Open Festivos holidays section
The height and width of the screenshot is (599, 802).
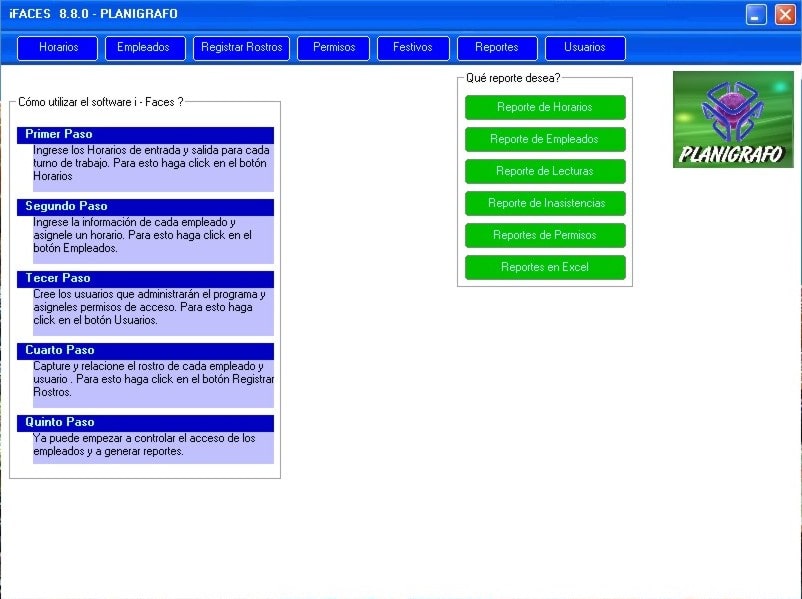click(x=413, y=48)
